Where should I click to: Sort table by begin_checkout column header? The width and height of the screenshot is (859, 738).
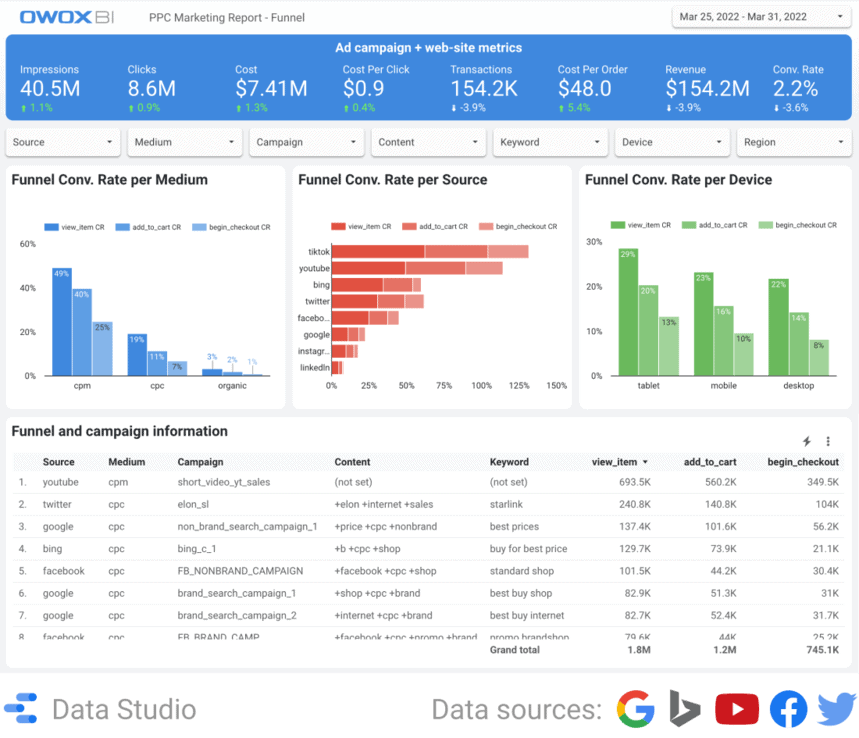pyautogui.click(x=803, y=462)
